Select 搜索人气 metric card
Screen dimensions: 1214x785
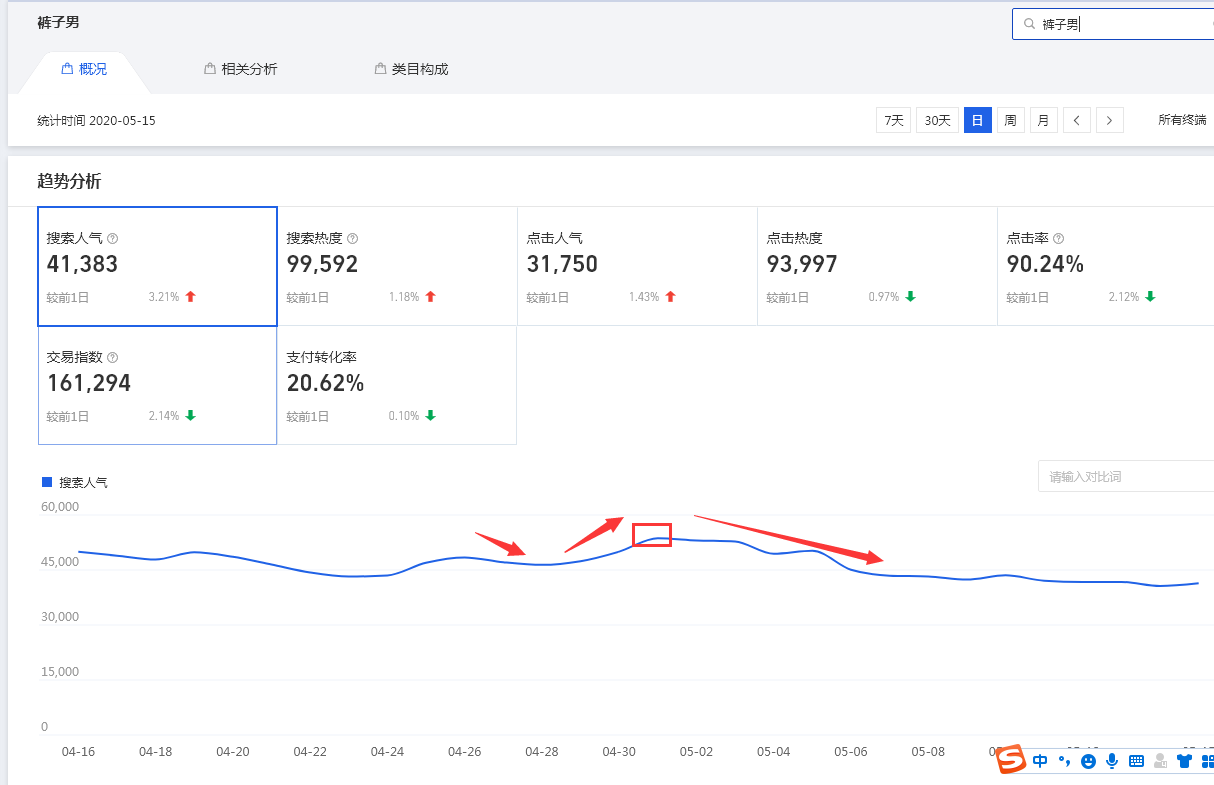(x=157, y=266)
